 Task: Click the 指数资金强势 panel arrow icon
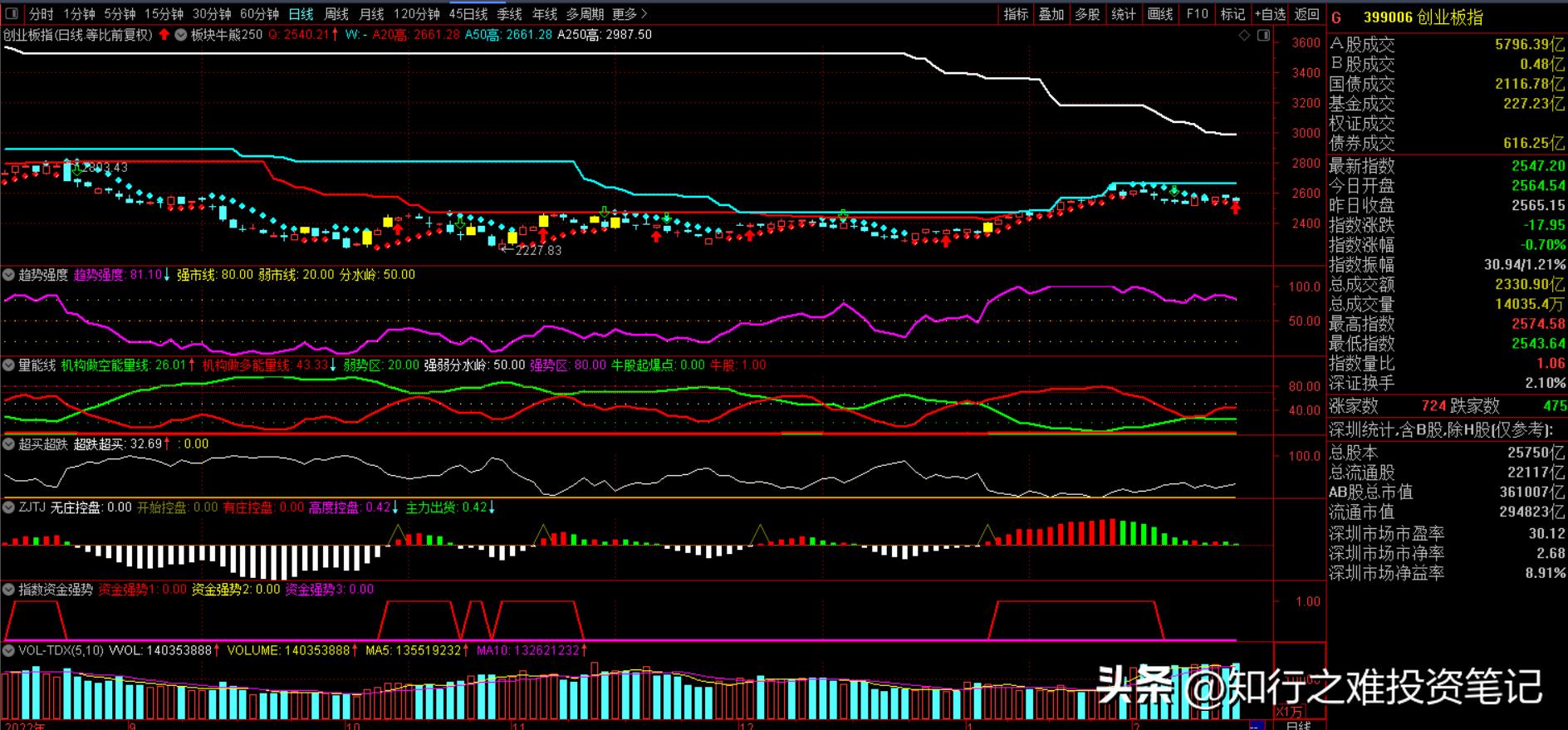[8, 590]
